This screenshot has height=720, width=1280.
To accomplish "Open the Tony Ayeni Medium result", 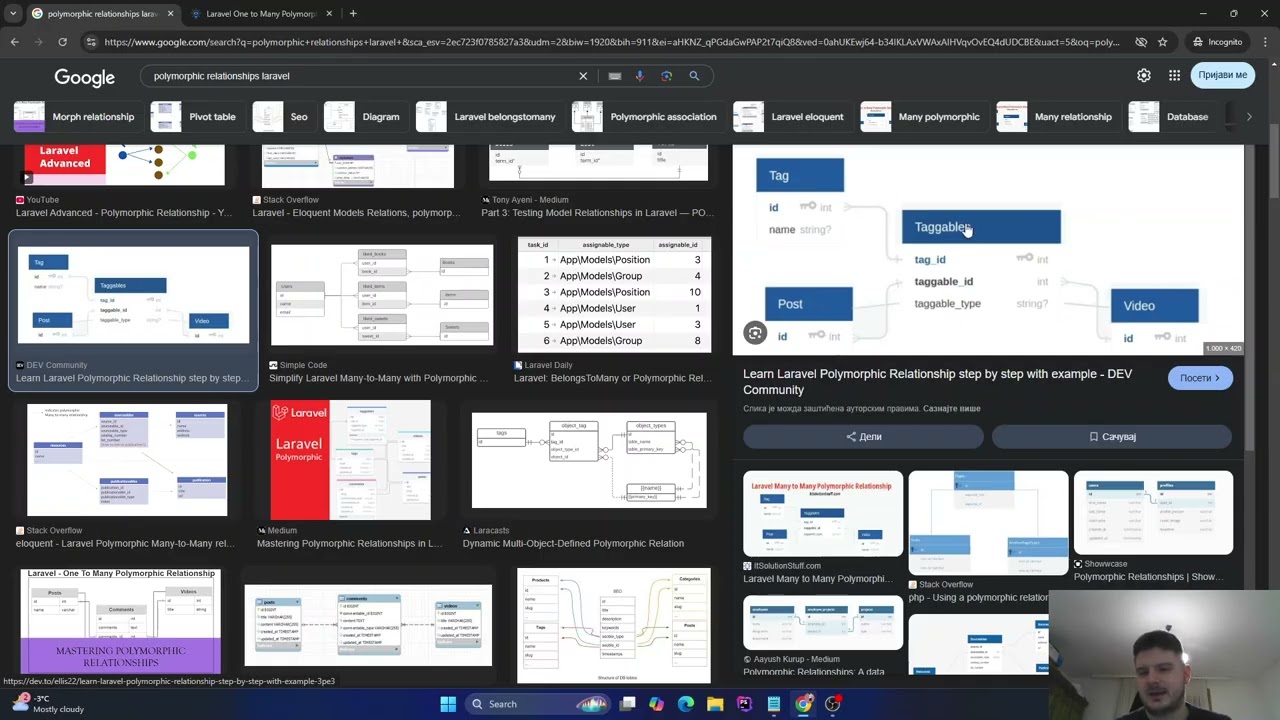I will pos(598,164).
